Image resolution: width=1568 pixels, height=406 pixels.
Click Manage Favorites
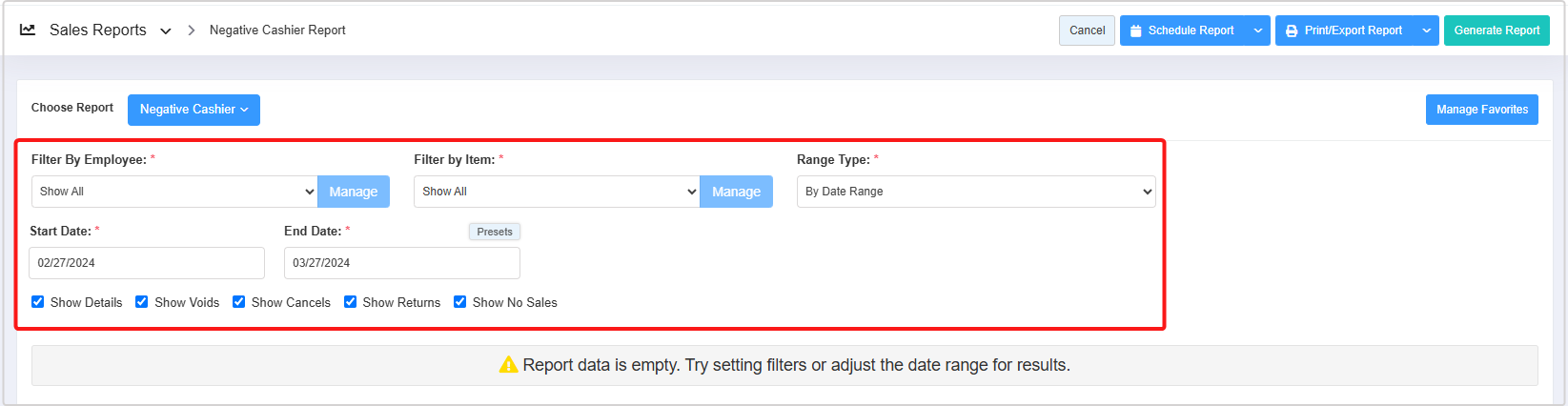pyautogui.click(x=1481, y=110)
